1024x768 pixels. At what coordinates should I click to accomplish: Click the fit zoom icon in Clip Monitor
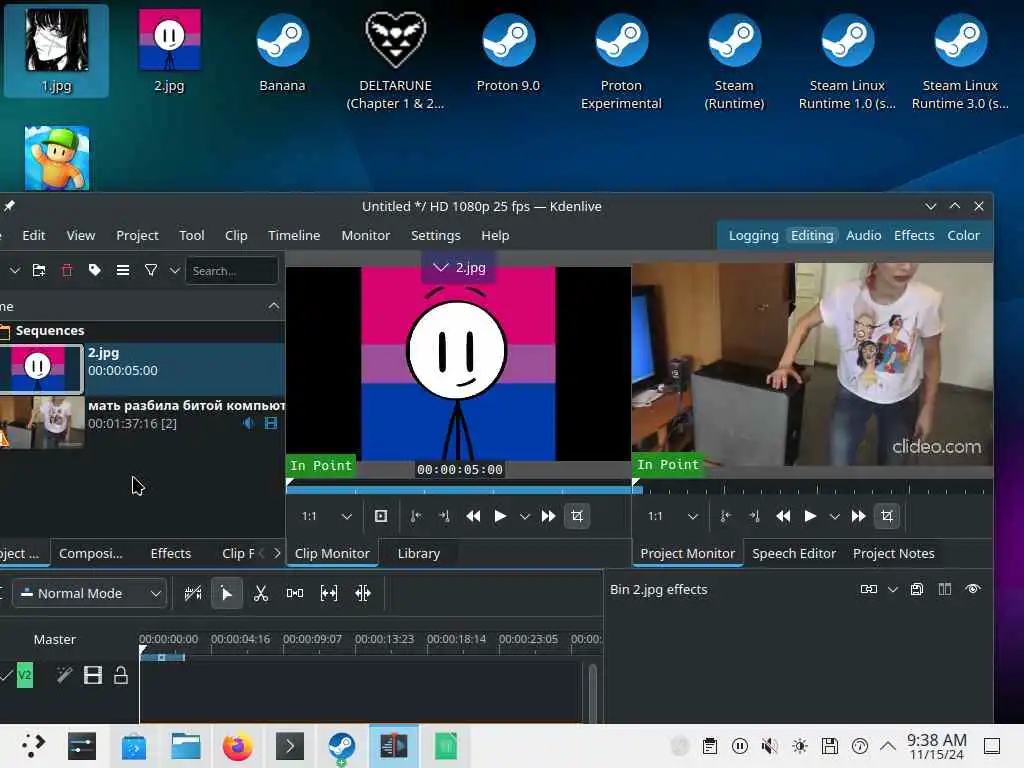[381, 517]
